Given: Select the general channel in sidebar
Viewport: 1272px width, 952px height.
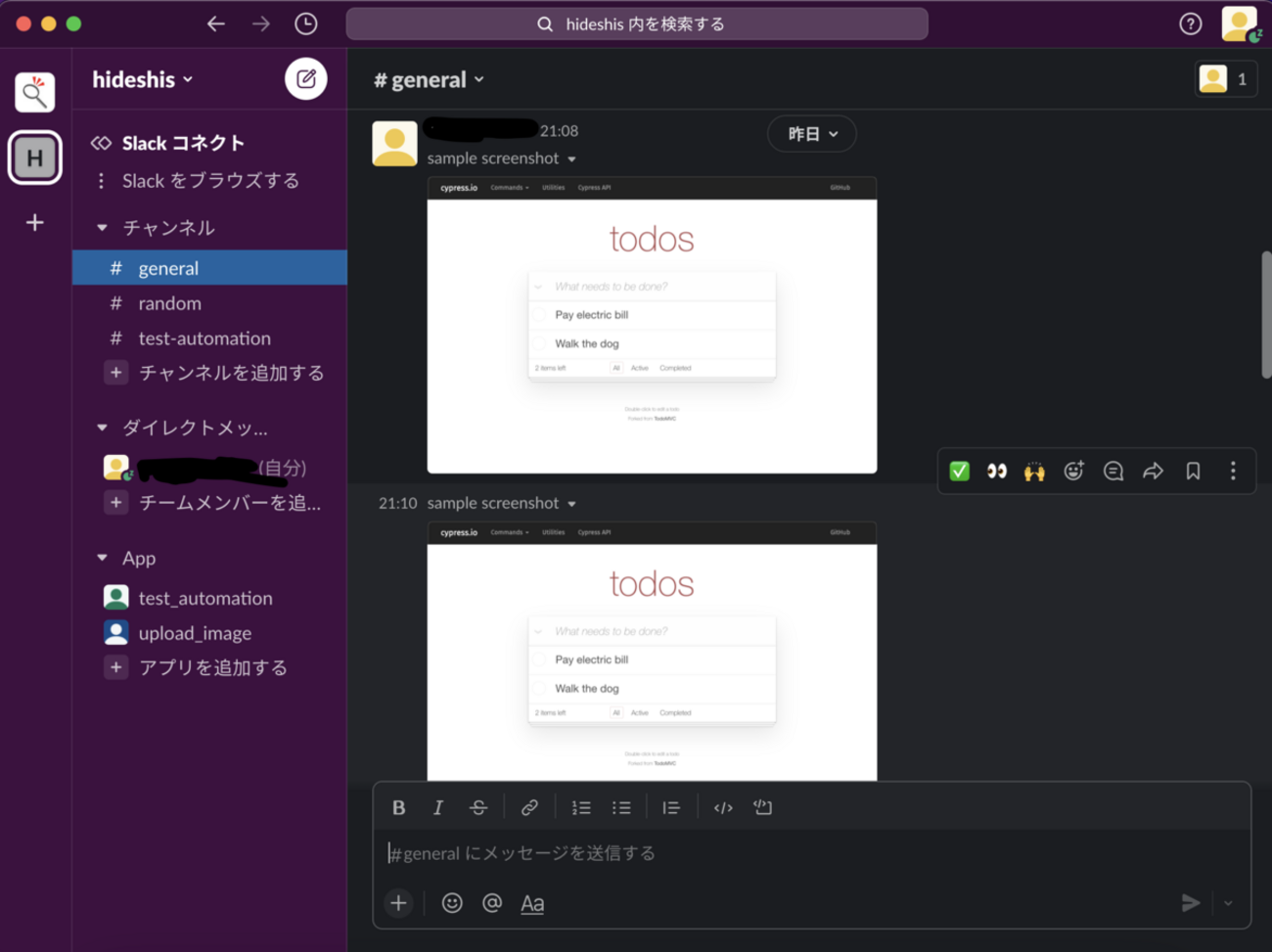Looking at the screenshot, I should click(209, 268).
